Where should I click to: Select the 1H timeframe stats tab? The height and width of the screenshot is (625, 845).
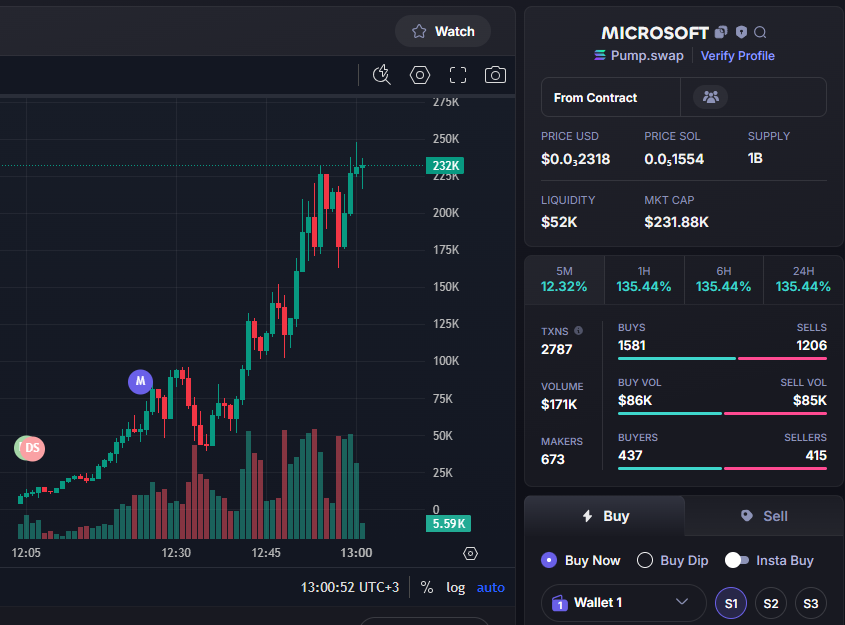coord(644,280)
